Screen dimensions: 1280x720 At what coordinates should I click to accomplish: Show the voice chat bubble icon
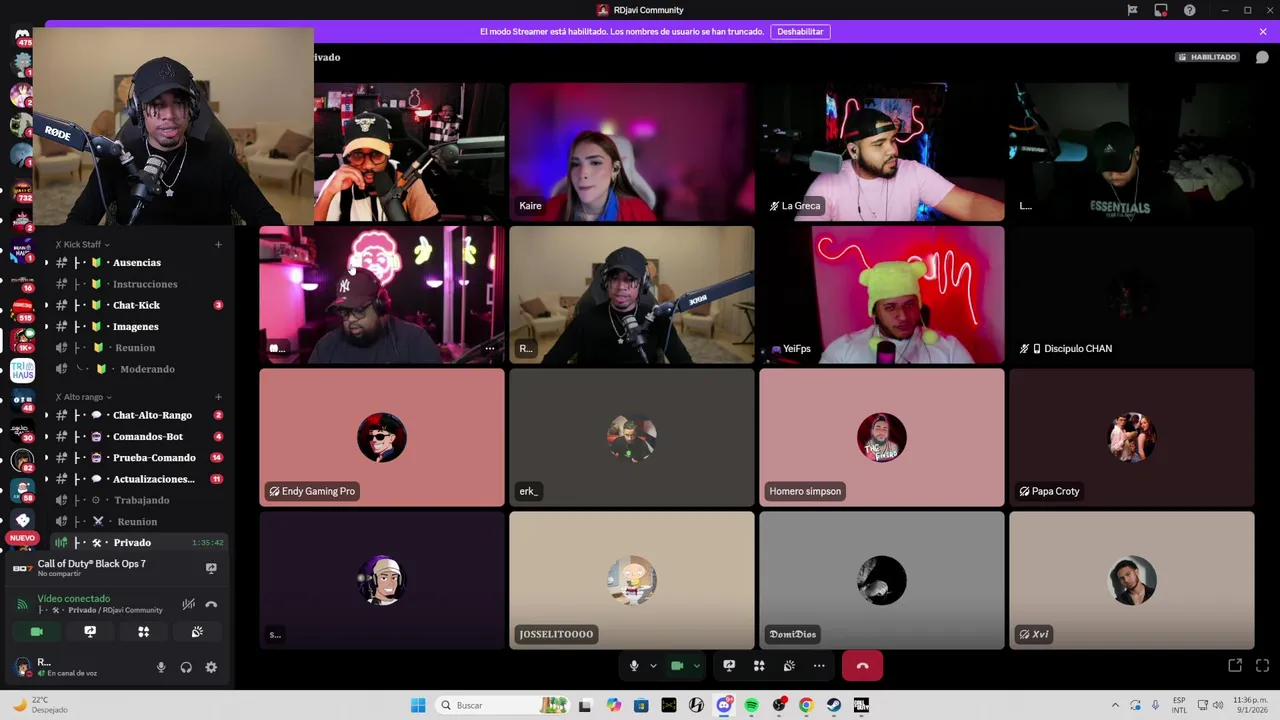tap(1262, 57)
